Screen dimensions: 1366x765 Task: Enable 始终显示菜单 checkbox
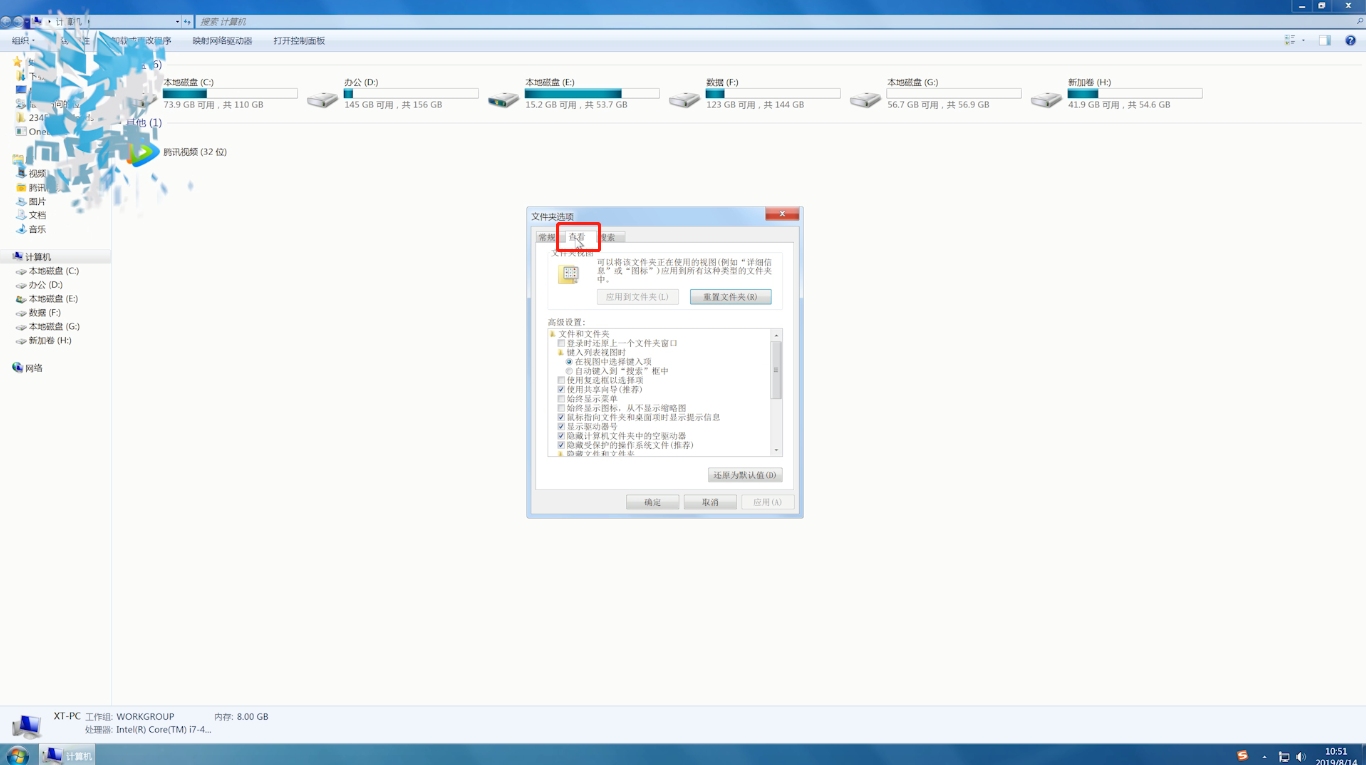click(561, 399)
